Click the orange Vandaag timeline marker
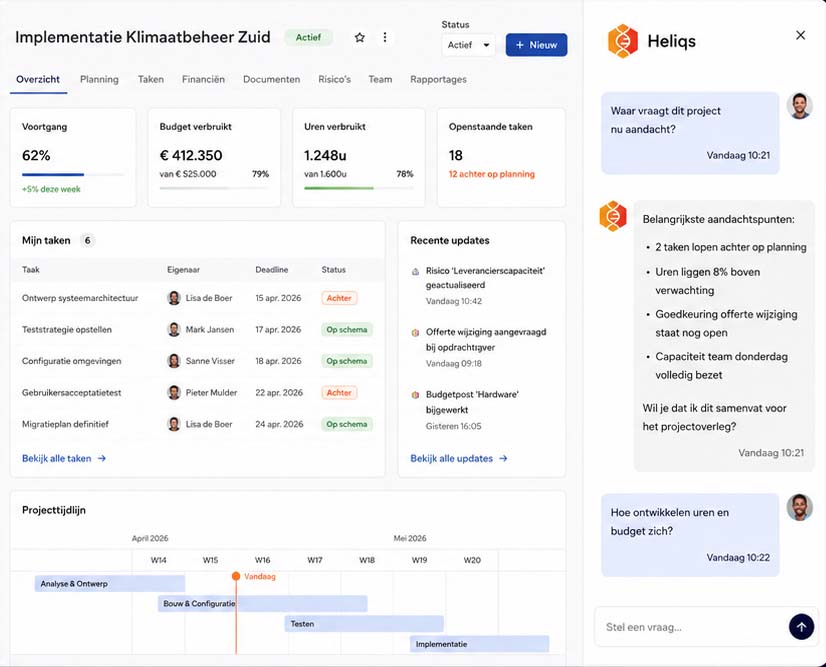This screenshot has width=826, height=667. [x=235, y=576]
